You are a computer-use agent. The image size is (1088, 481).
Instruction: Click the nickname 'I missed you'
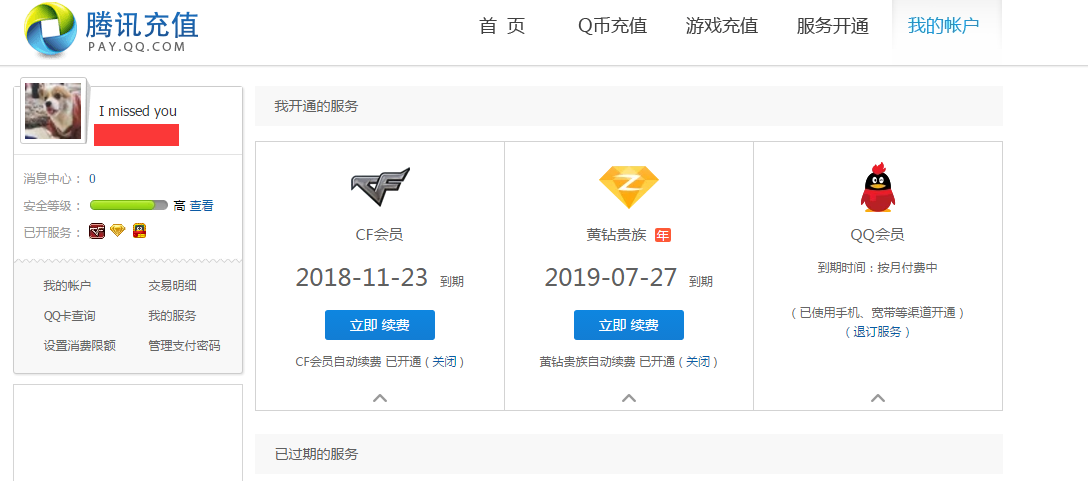137,111
